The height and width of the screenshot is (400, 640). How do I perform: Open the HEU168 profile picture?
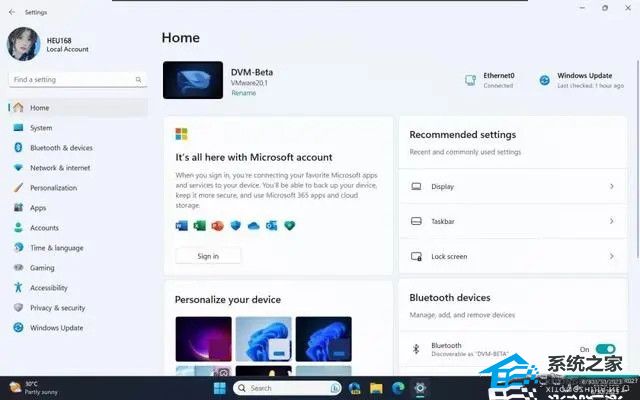click(x=24, y=44)
